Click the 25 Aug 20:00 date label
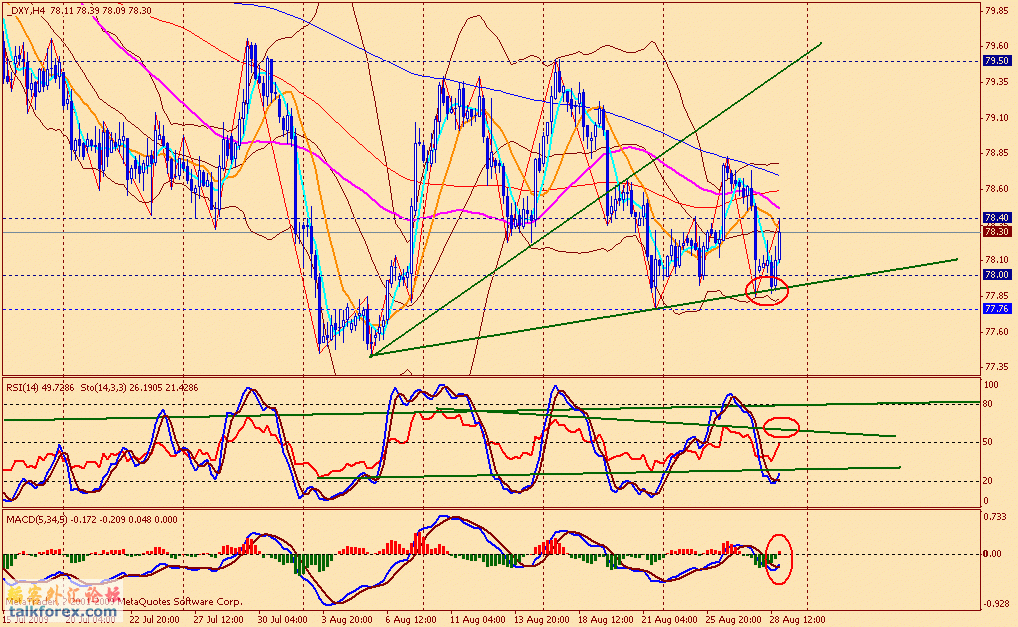Screen dimensions: 1018x627 coord(734,619)
